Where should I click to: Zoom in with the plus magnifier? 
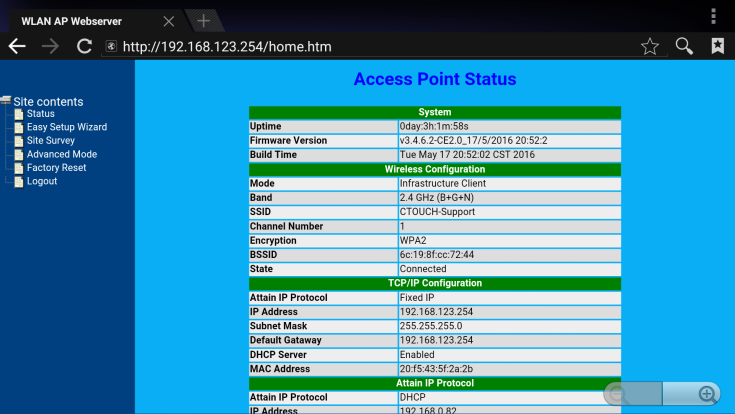pyautogui.click(x=707, y=394)
